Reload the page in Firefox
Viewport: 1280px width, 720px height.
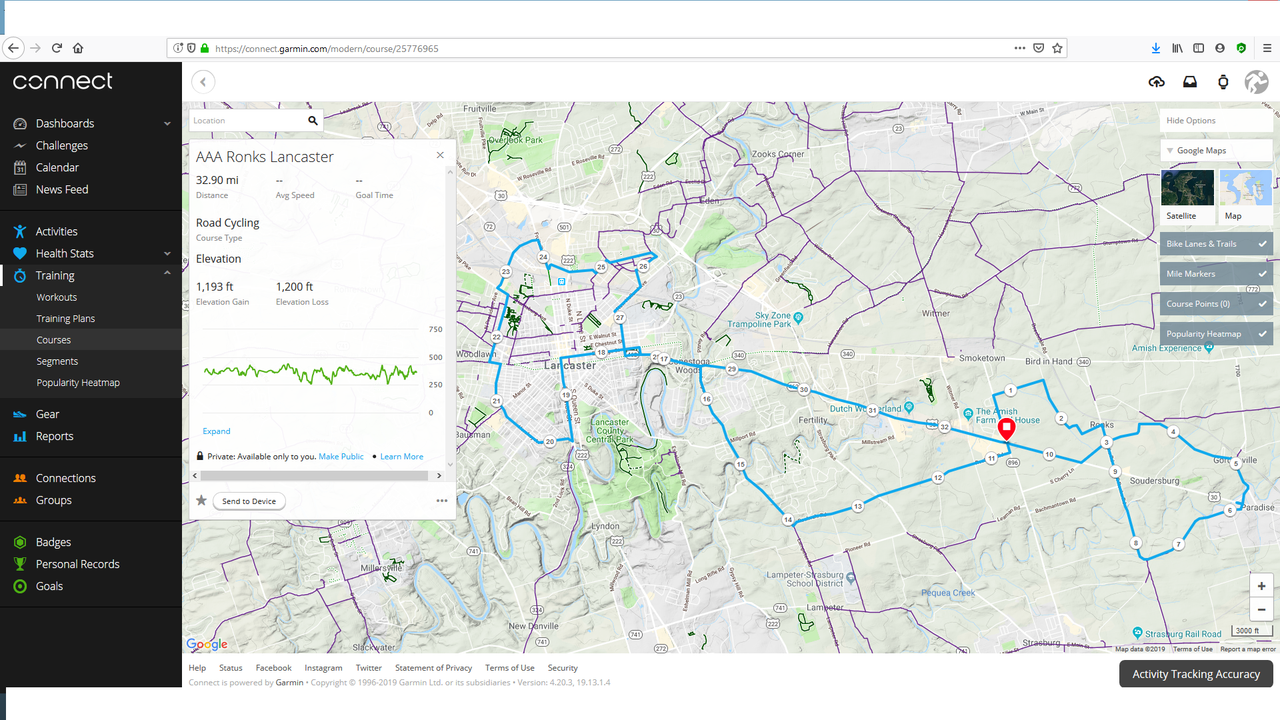click(57, 48)
